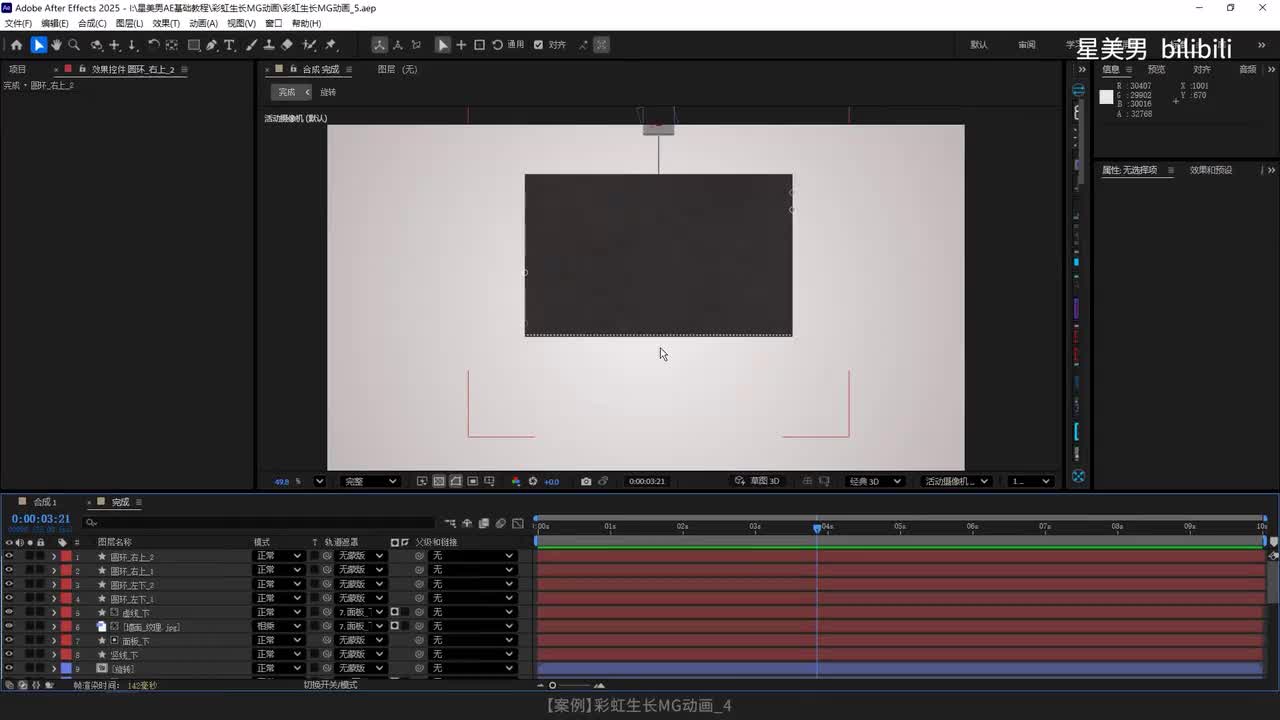Click the timeline layer search field
Screen dimensions: 1280x720
pos(260,522)
